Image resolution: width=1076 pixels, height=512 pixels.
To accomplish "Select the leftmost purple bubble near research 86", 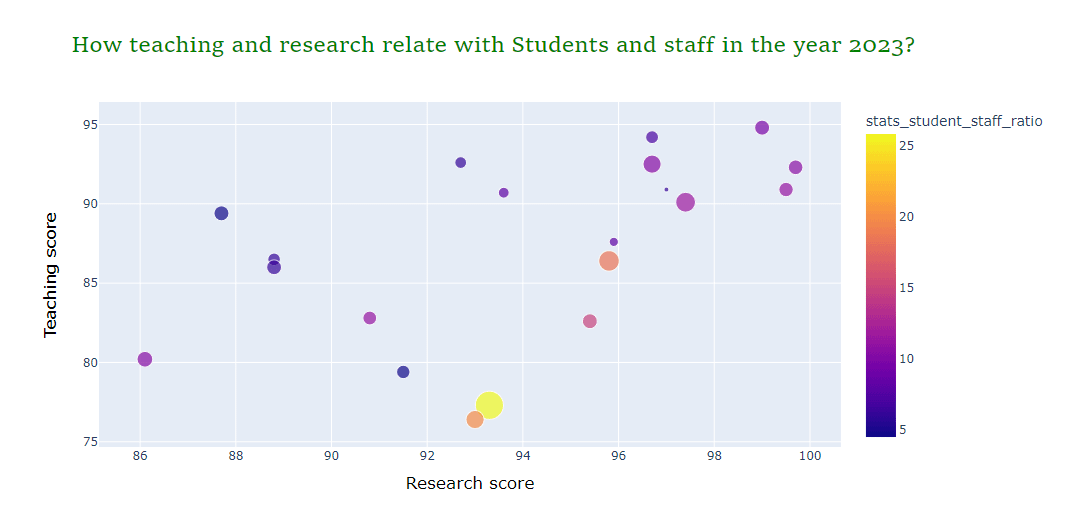I will [x=145, y=359].
